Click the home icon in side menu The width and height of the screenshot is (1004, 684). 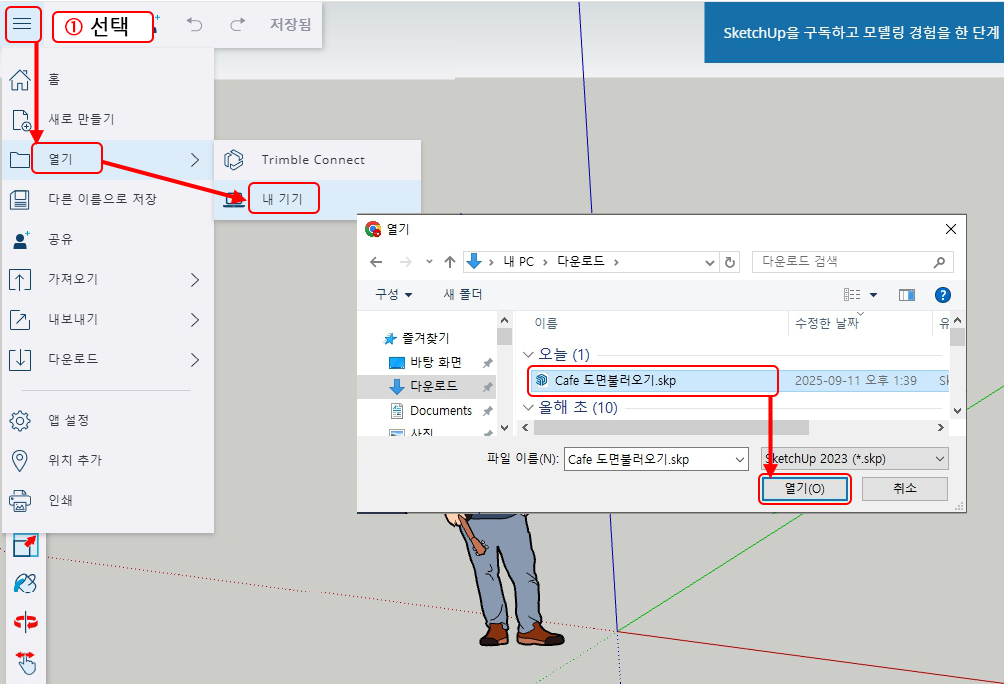(x=20, y=79)
